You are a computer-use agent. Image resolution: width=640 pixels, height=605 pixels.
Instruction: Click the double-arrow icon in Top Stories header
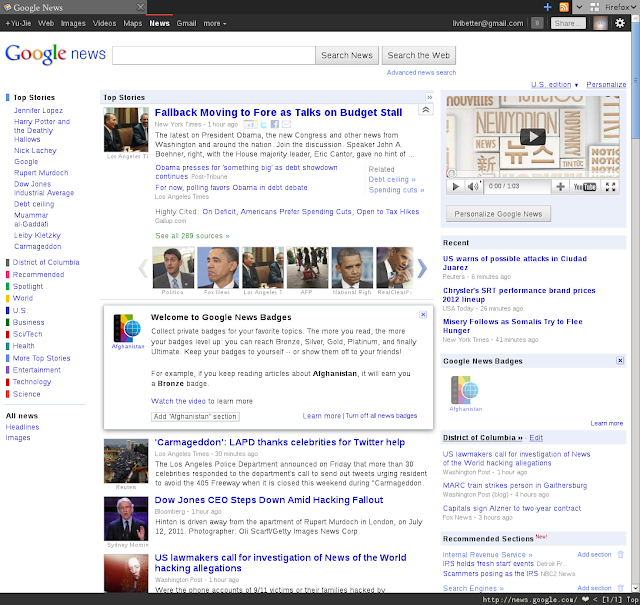(429, 97)
